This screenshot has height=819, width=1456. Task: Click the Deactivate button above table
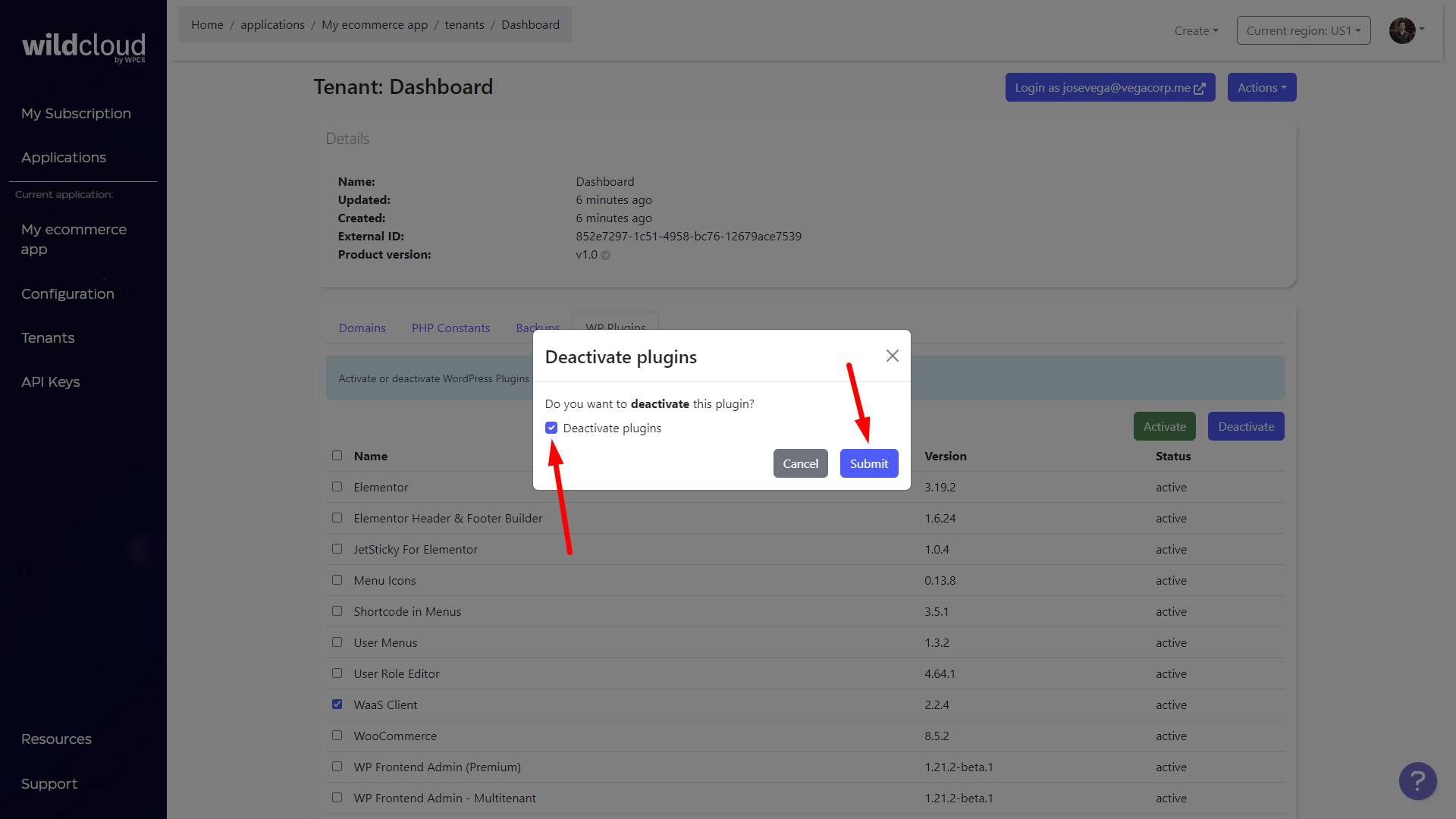coord(1246,426)
